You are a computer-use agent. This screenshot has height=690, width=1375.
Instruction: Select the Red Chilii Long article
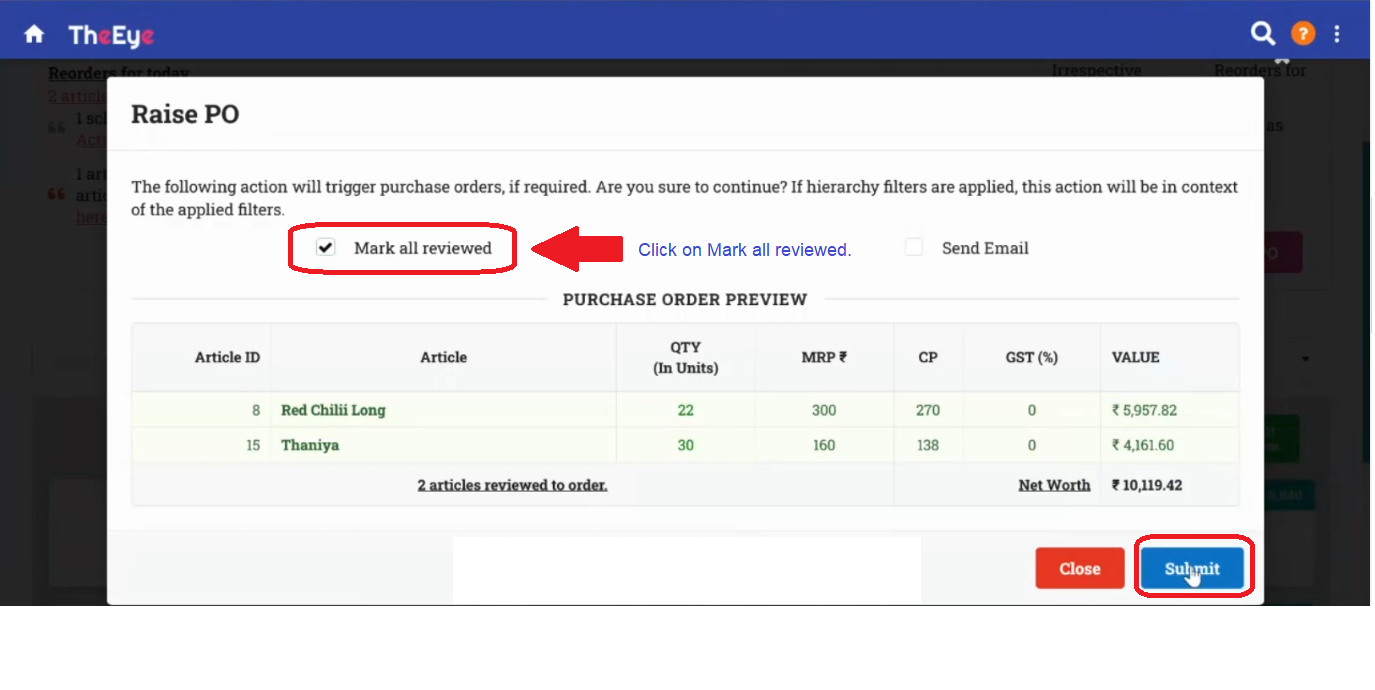tap(333, 410)
